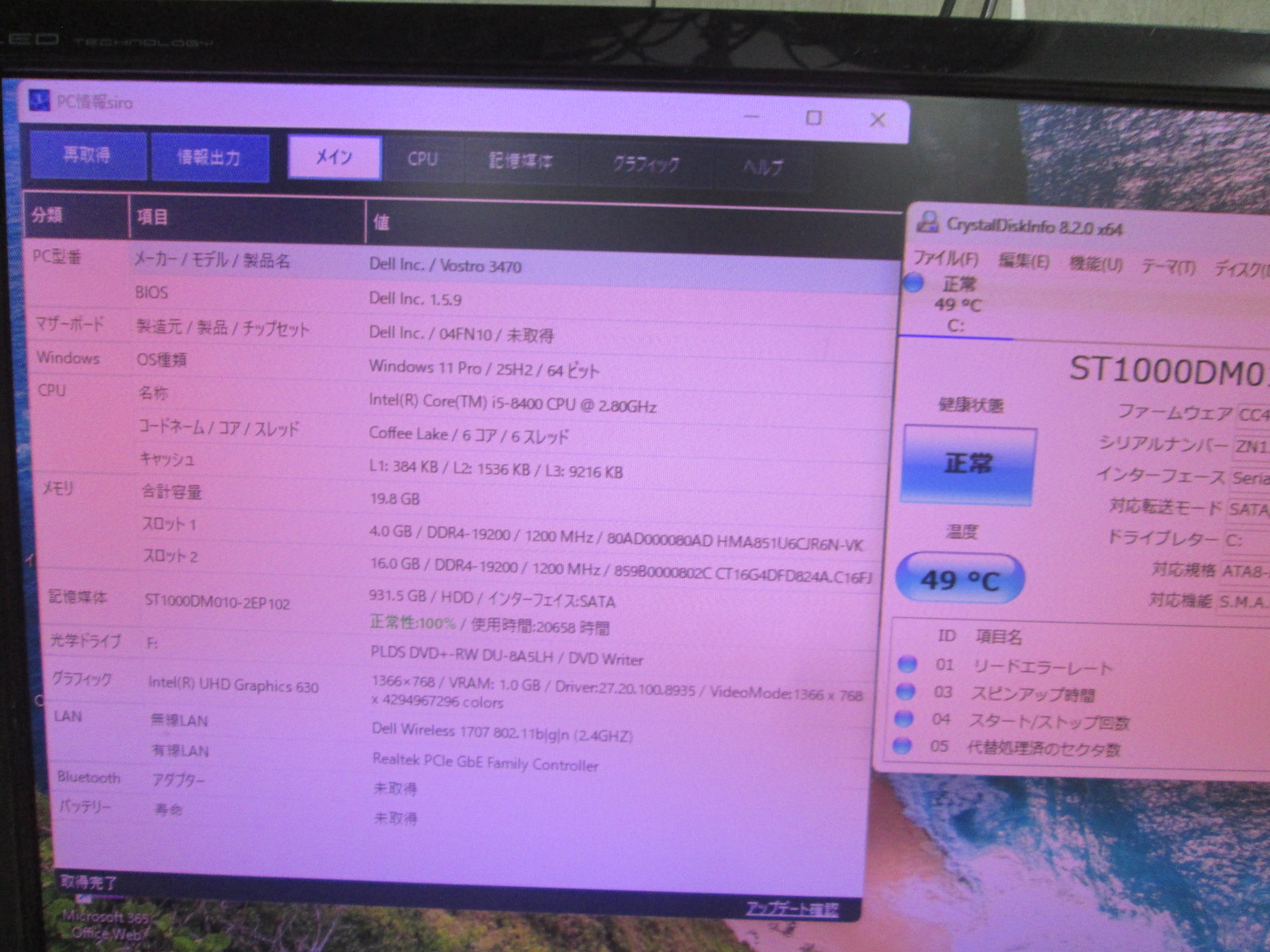Image resolution: width=1270 pixels, height=952 pixels.
Task: Click the シリアルナンバー value field
Action: (1252, 446)
